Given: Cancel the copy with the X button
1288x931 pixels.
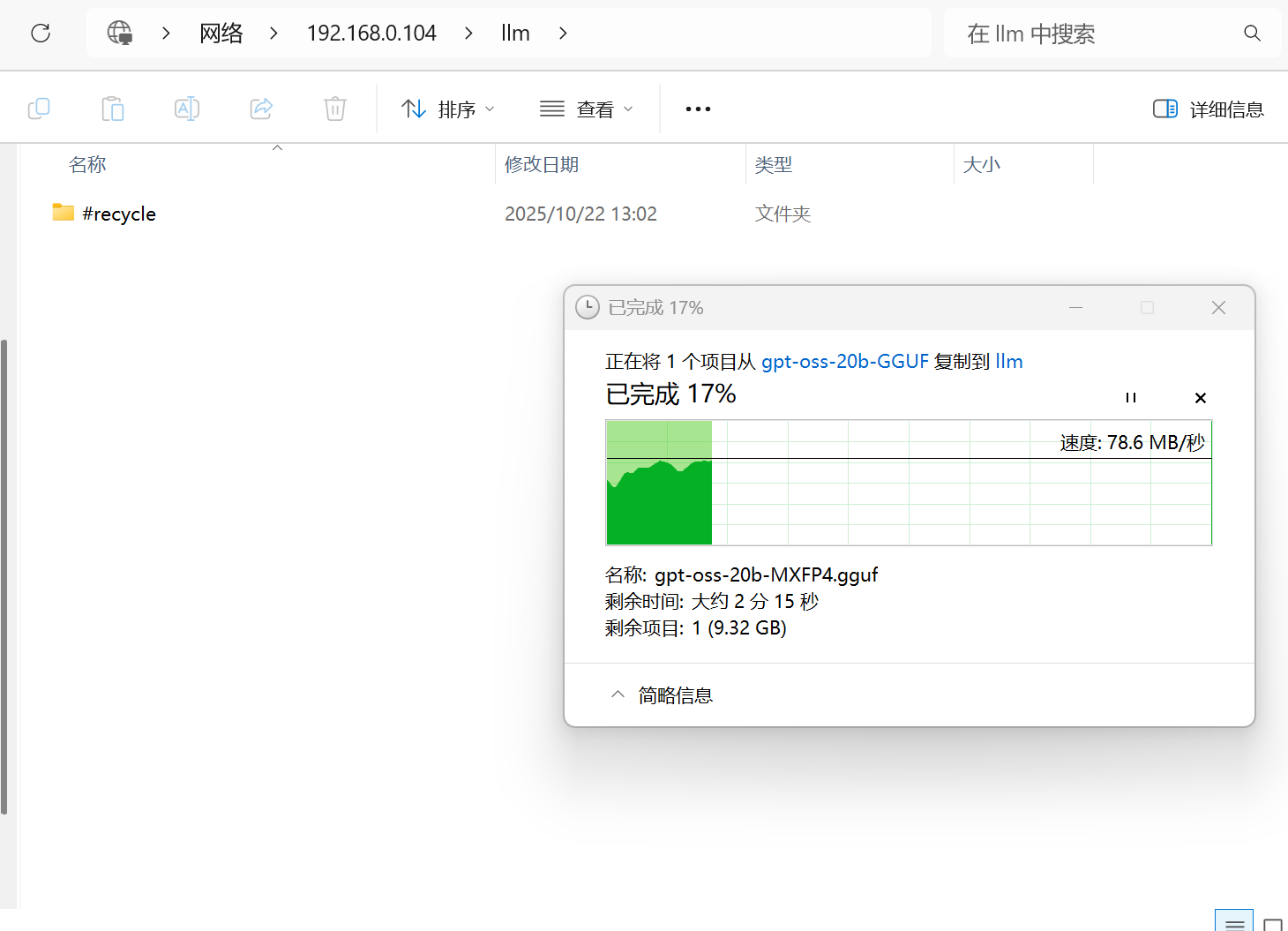Looking at the screenshot, I should click(x=1200, y=398).
